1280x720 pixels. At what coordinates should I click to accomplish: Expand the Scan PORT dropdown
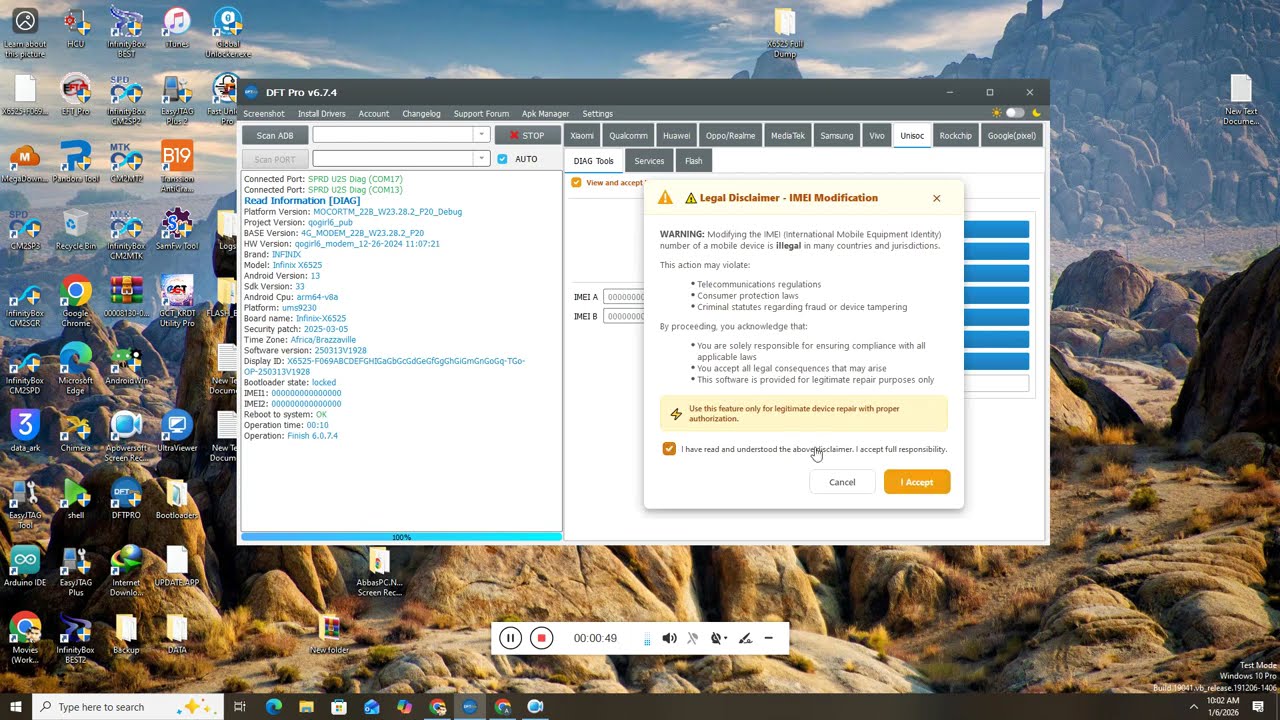pos(481,159)
